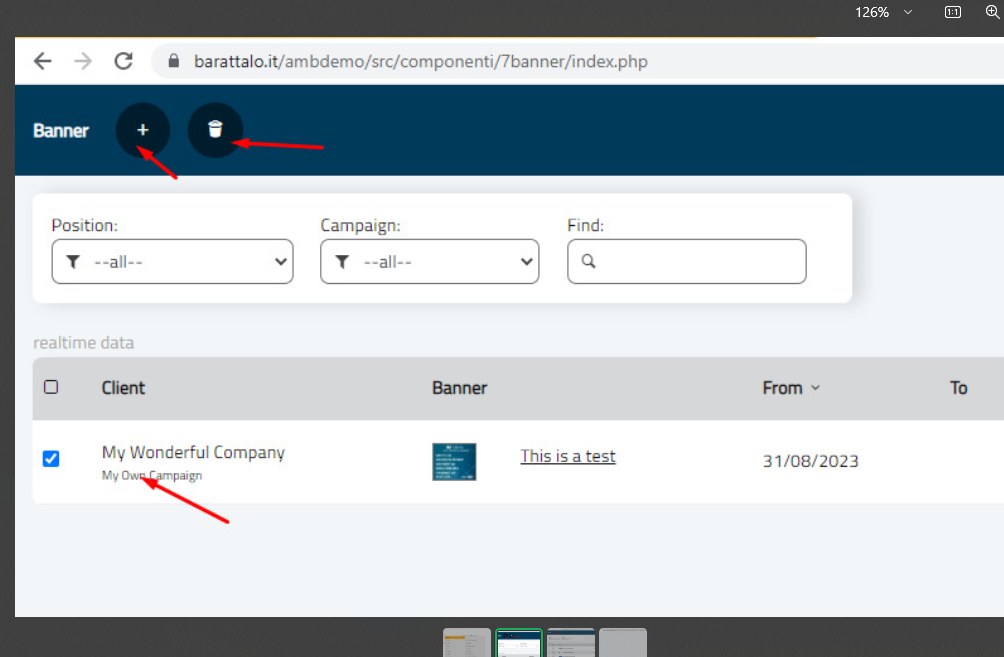Screen dimensions: 1004x657
Task: Open the "This is a test" link
Action: 567,456
